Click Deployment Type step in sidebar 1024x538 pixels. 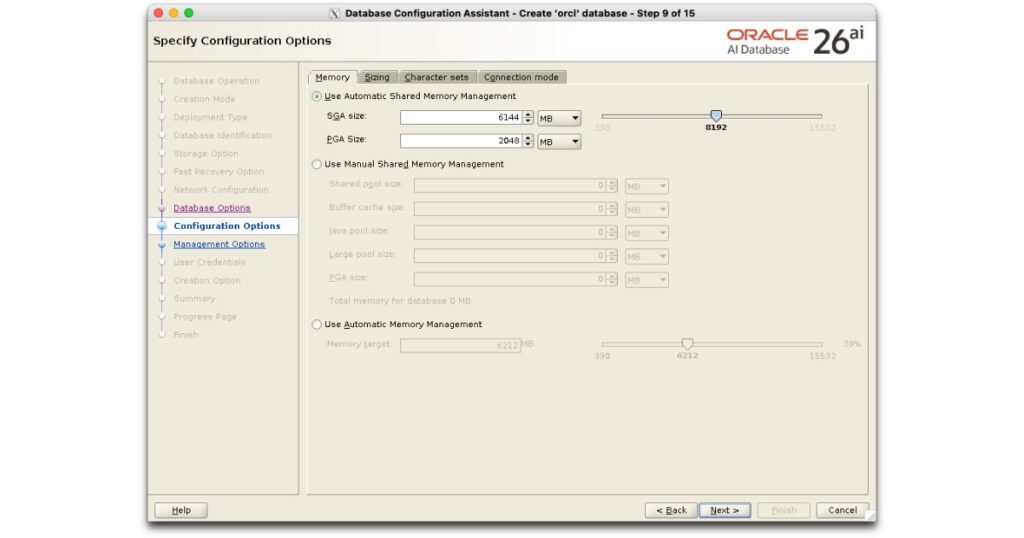tap(210, 118)
